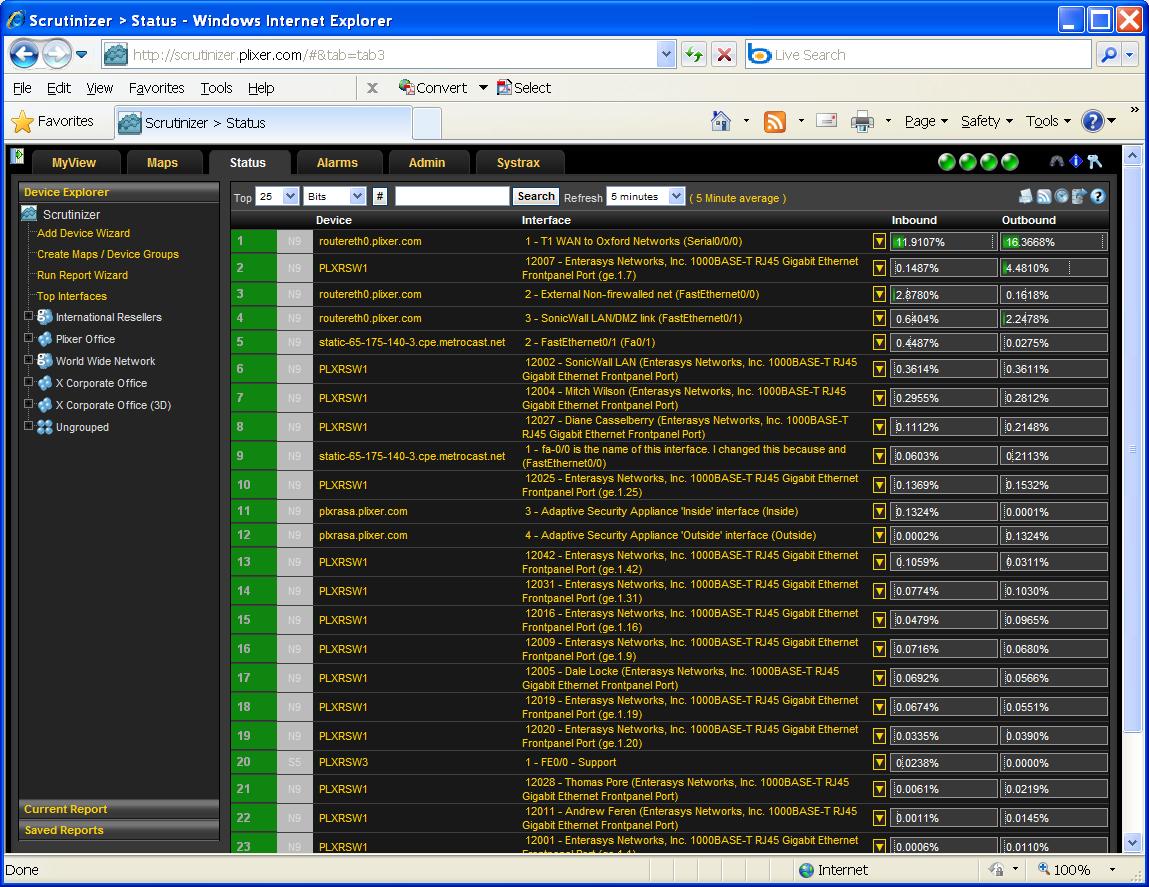Click the orange RSS feeds icon in IE command bar
The height and width of the screenshot is (887, 1149).
[x=775, y=121]
